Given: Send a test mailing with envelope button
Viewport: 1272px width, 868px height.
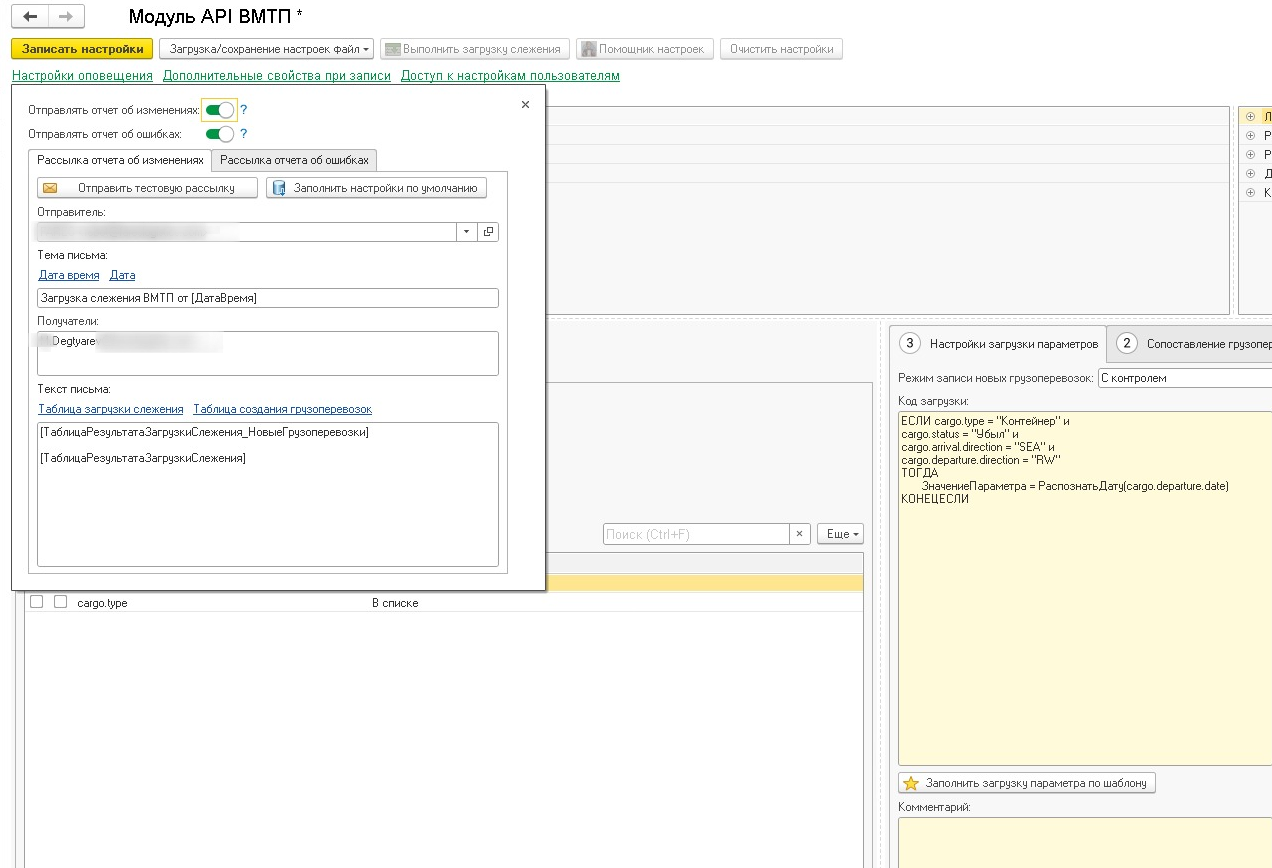Looking at the screenshot, I should (147, 188).
